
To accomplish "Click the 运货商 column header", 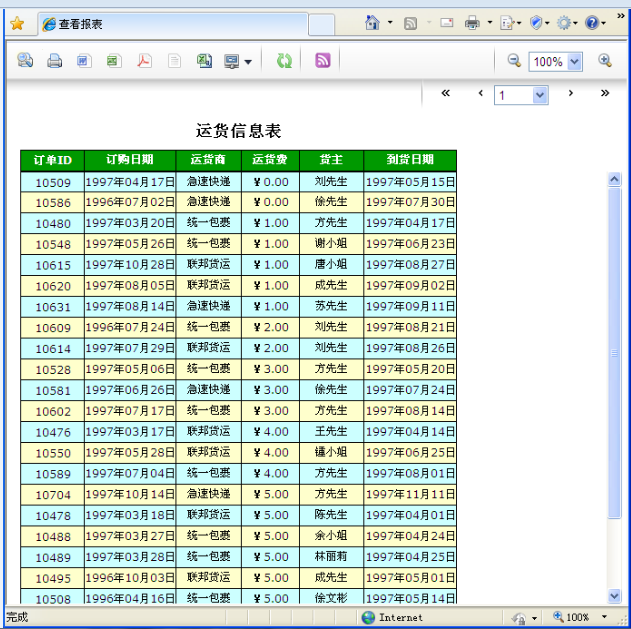I will point(208,160).
